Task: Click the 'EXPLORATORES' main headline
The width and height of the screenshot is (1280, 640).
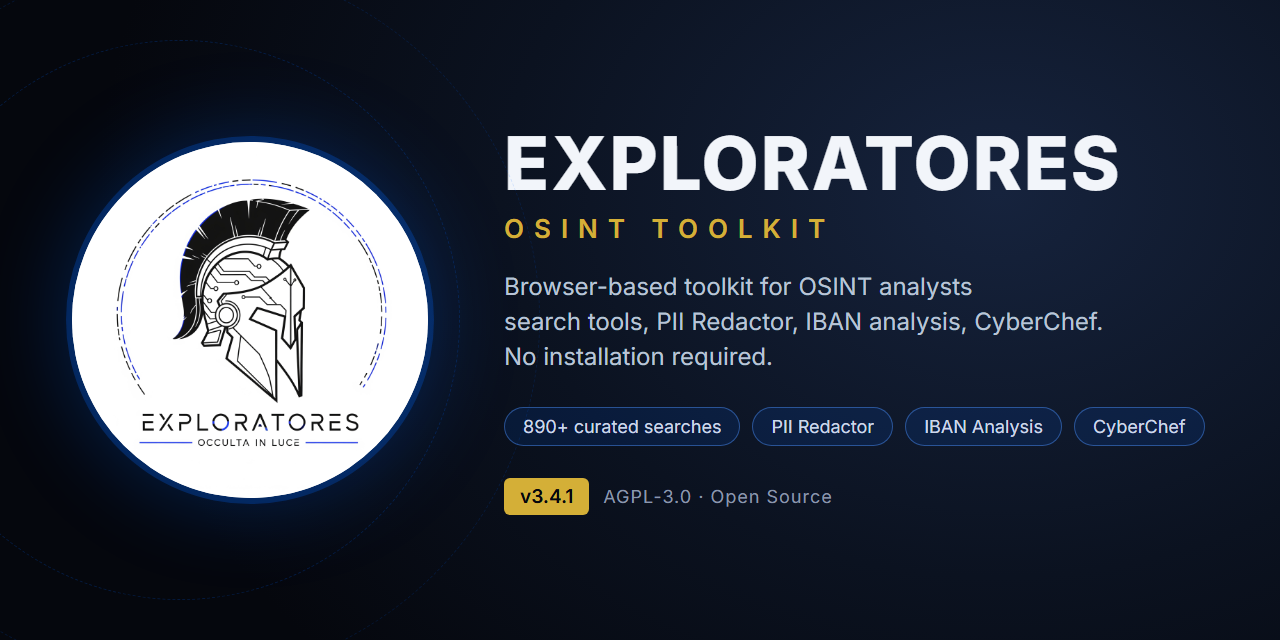Action: (x=812, y=163)
